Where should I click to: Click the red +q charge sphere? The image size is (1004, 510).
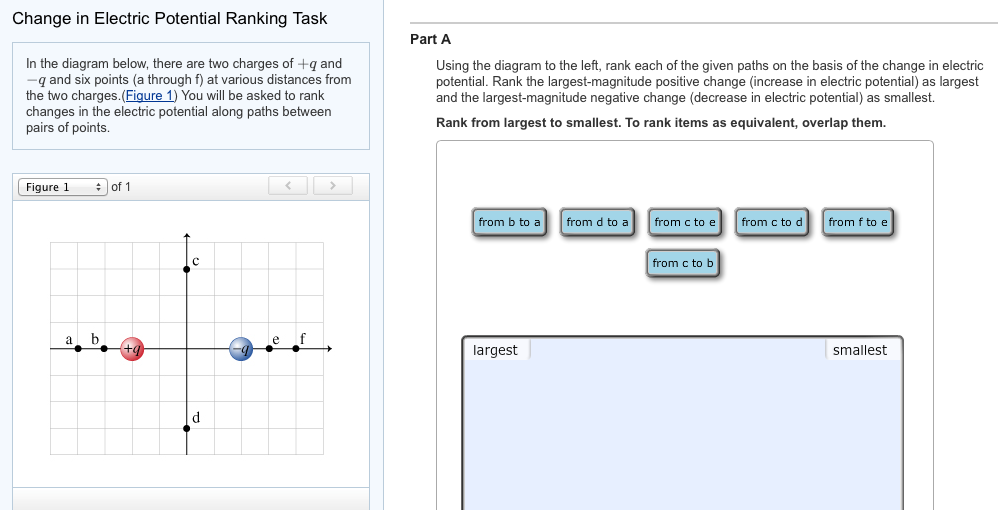tap(132, 349)
